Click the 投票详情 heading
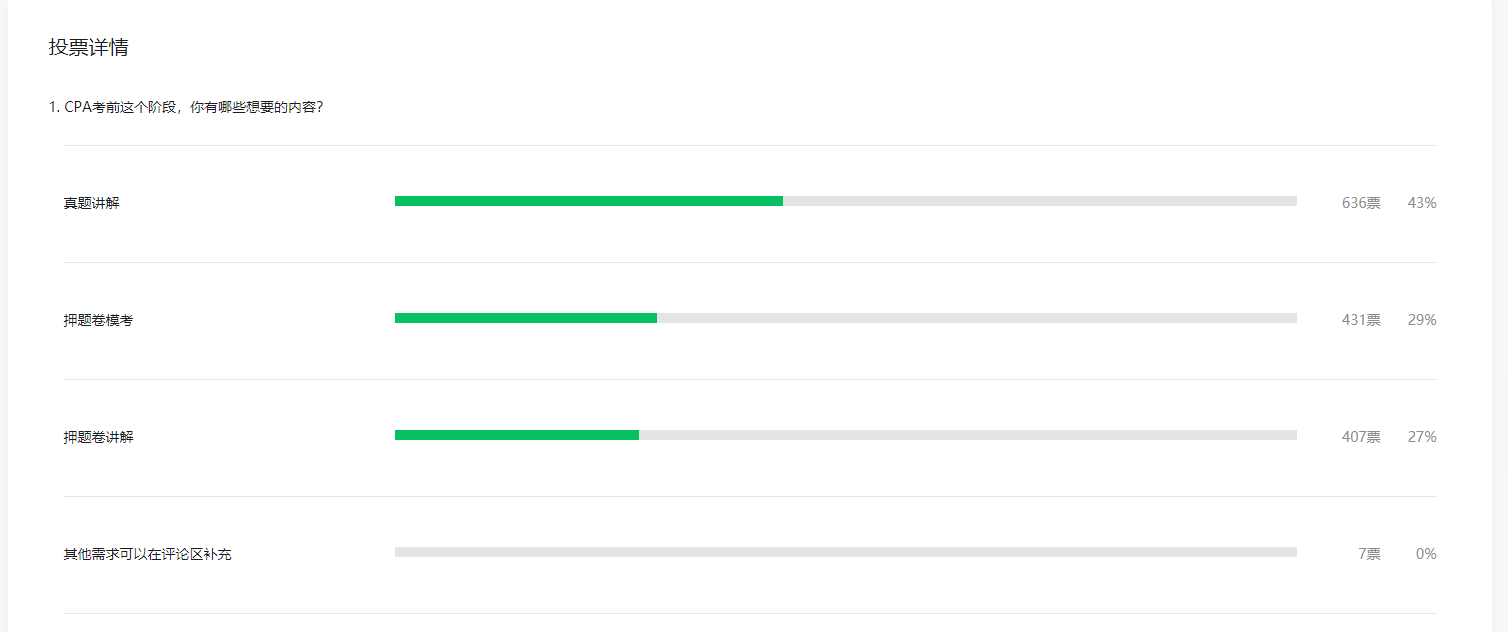 88,47
